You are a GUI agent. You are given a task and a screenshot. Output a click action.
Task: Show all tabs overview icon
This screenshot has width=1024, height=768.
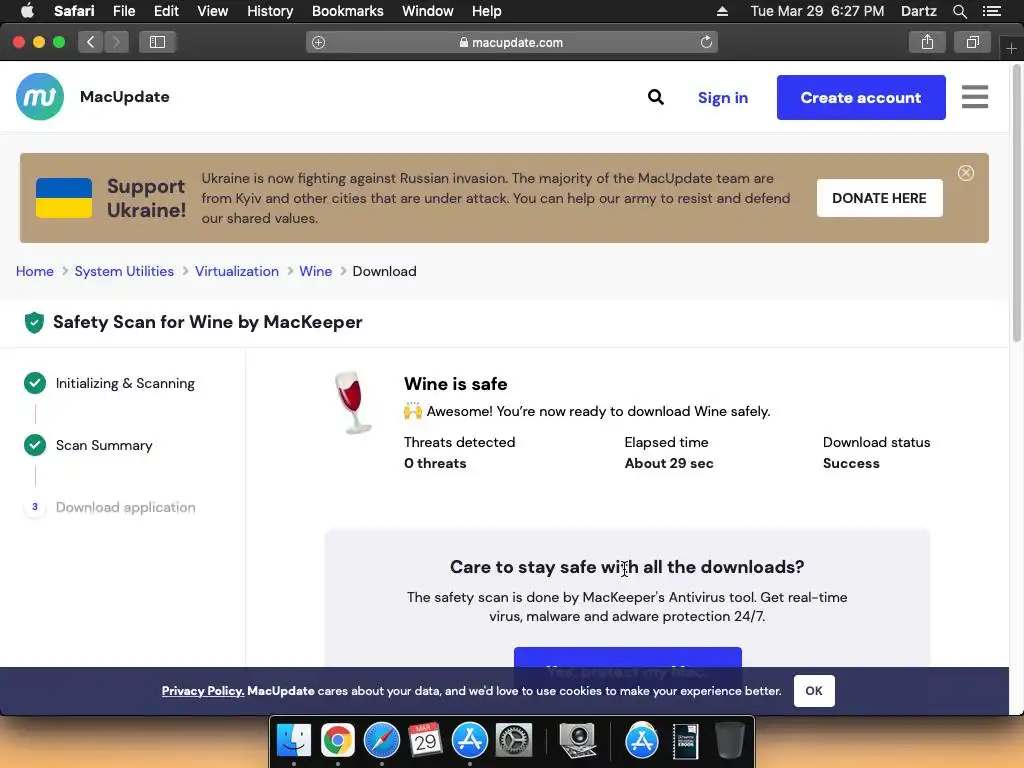point(972,42)
